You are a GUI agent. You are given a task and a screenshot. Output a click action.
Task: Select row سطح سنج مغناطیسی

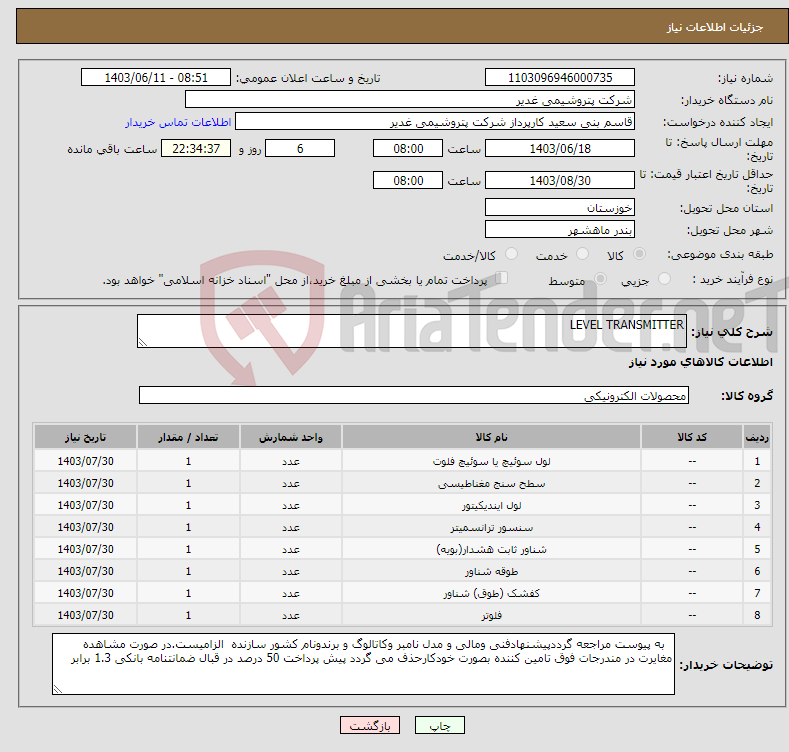click(402, 483)
